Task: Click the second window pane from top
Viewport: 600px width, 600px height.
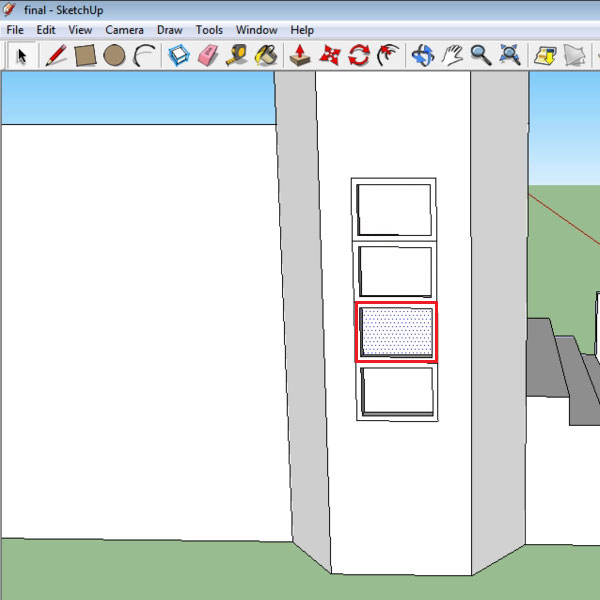Action: [x=396, y=271]
